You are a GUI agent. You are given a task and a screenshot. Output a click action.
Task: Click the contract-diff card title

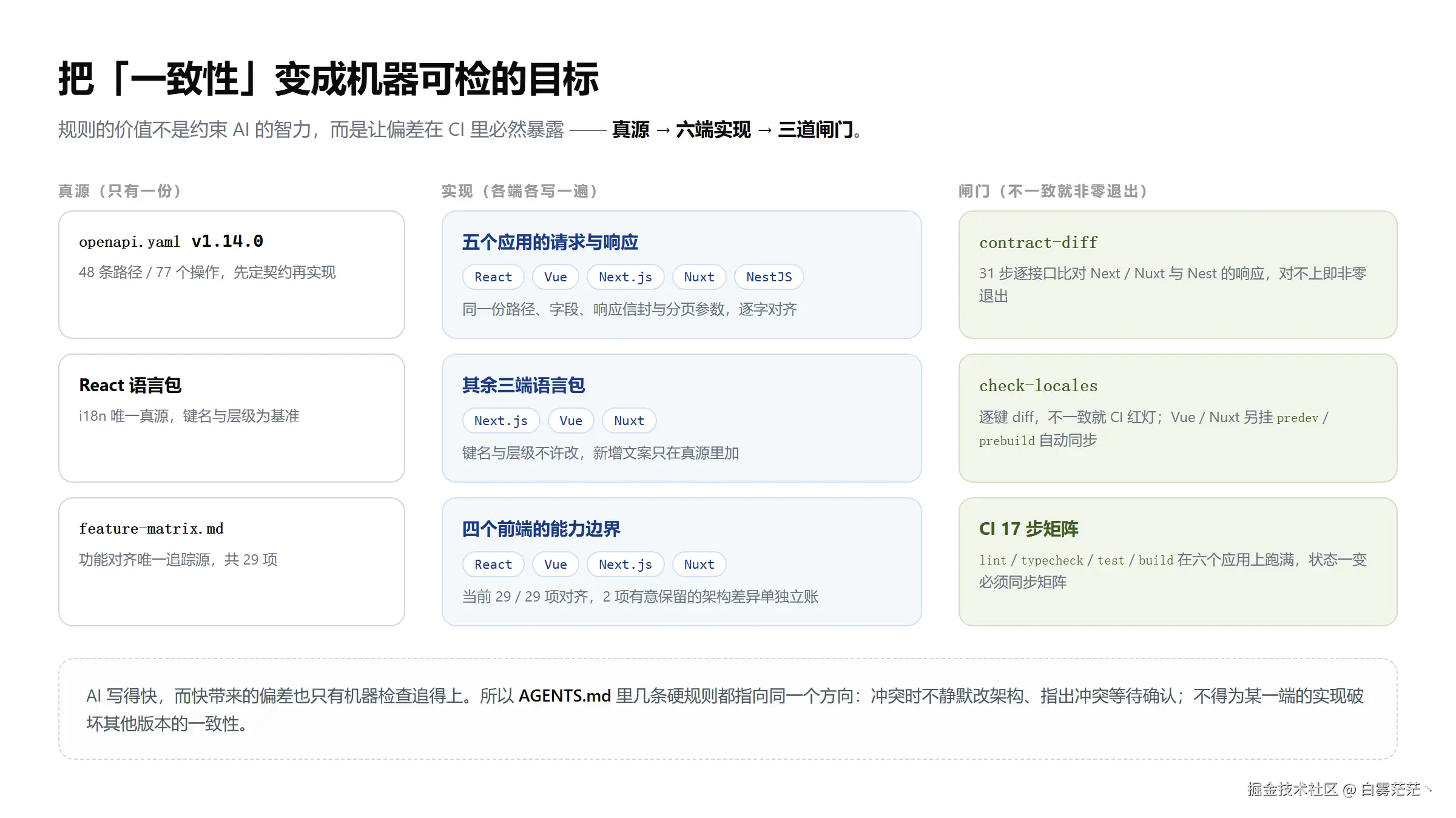[x=1039, y=243]
